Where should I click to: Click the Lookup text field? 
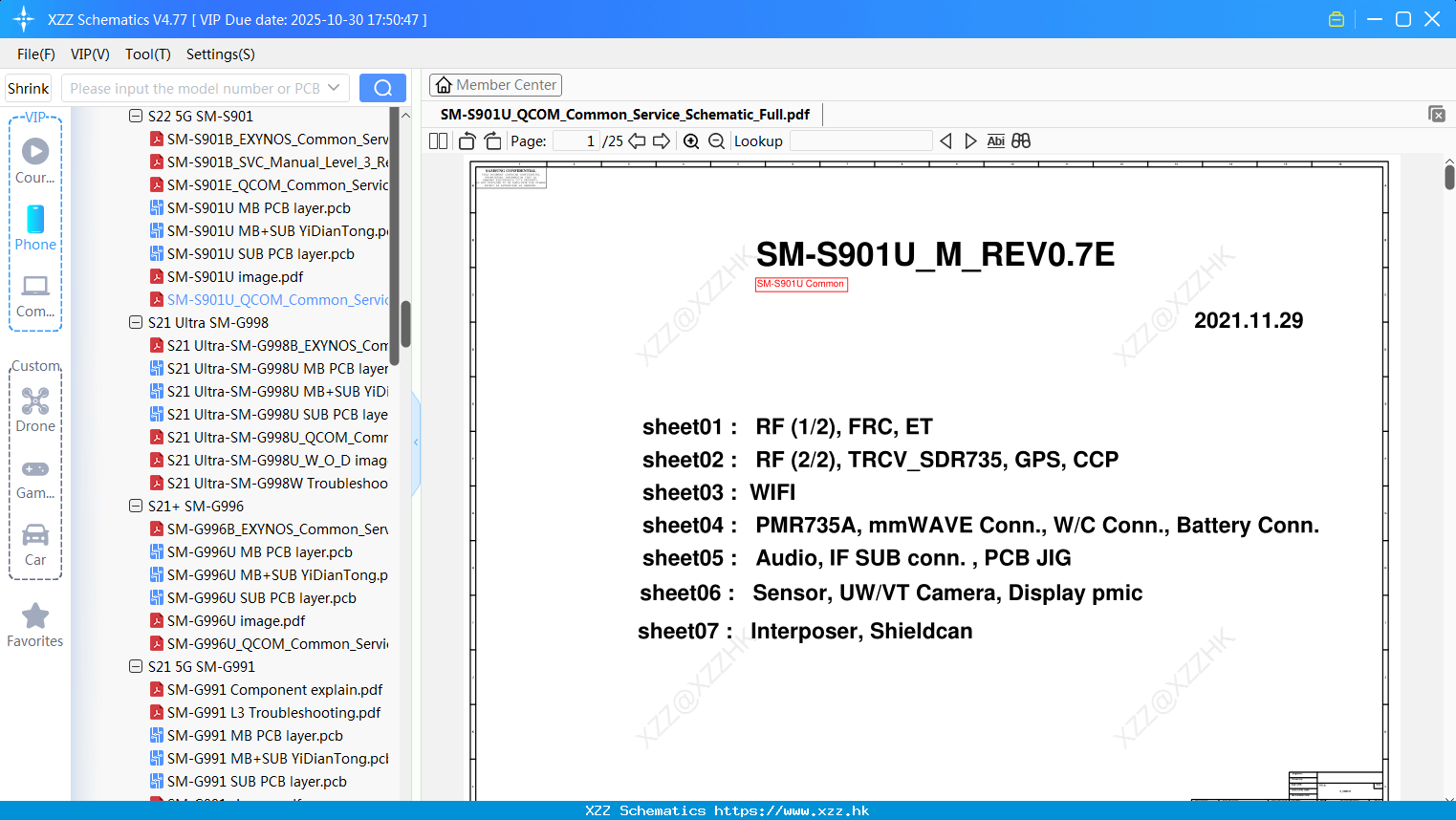point(860,140)
